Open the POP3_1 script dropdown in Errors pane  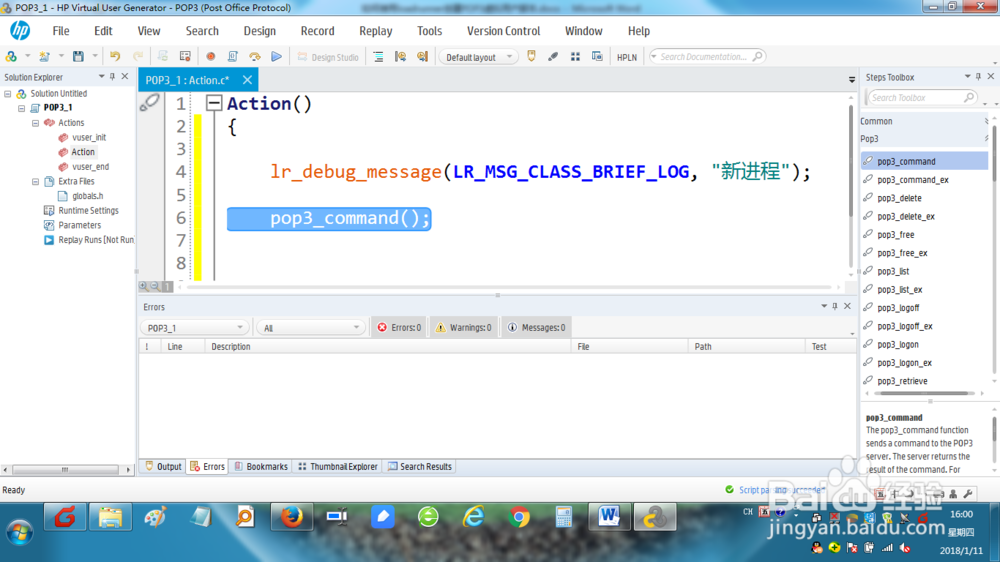pos(195,328)
